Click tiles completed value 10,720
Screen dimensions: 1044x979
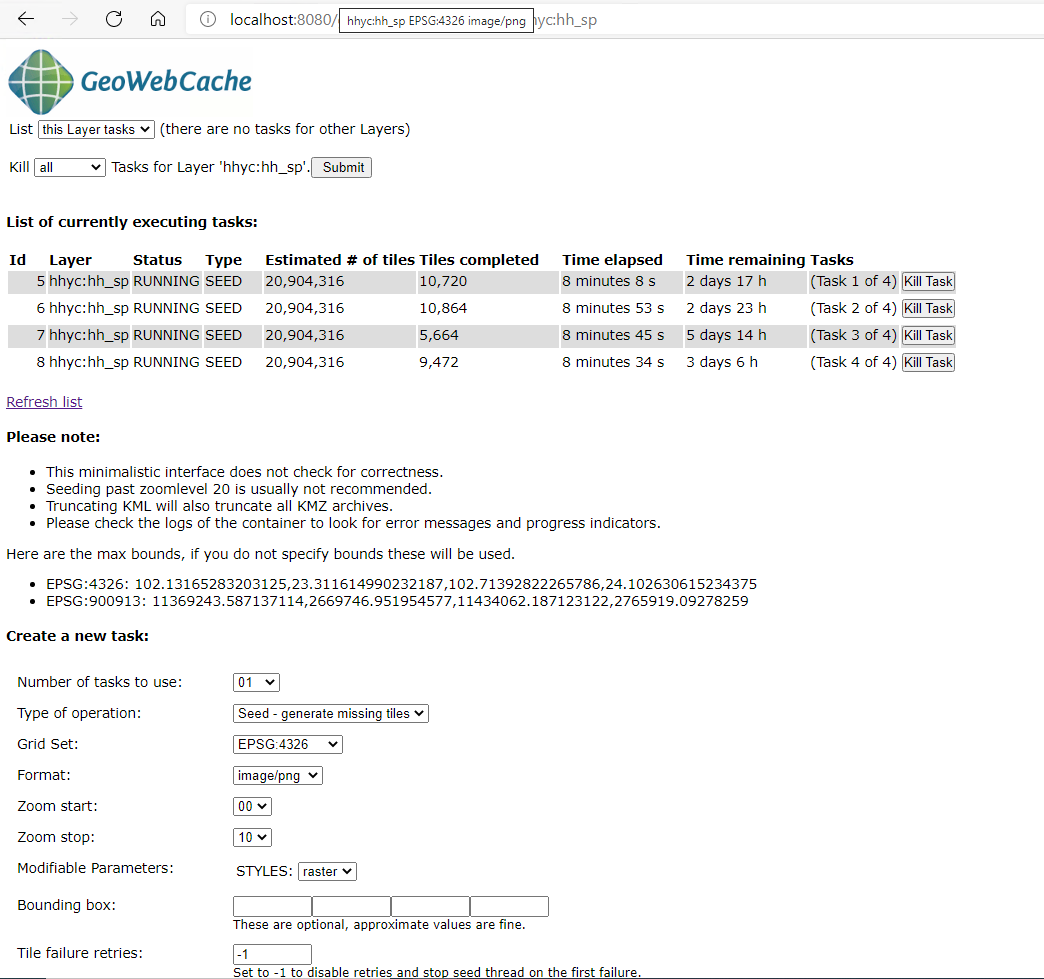click(x=443, y=282)
